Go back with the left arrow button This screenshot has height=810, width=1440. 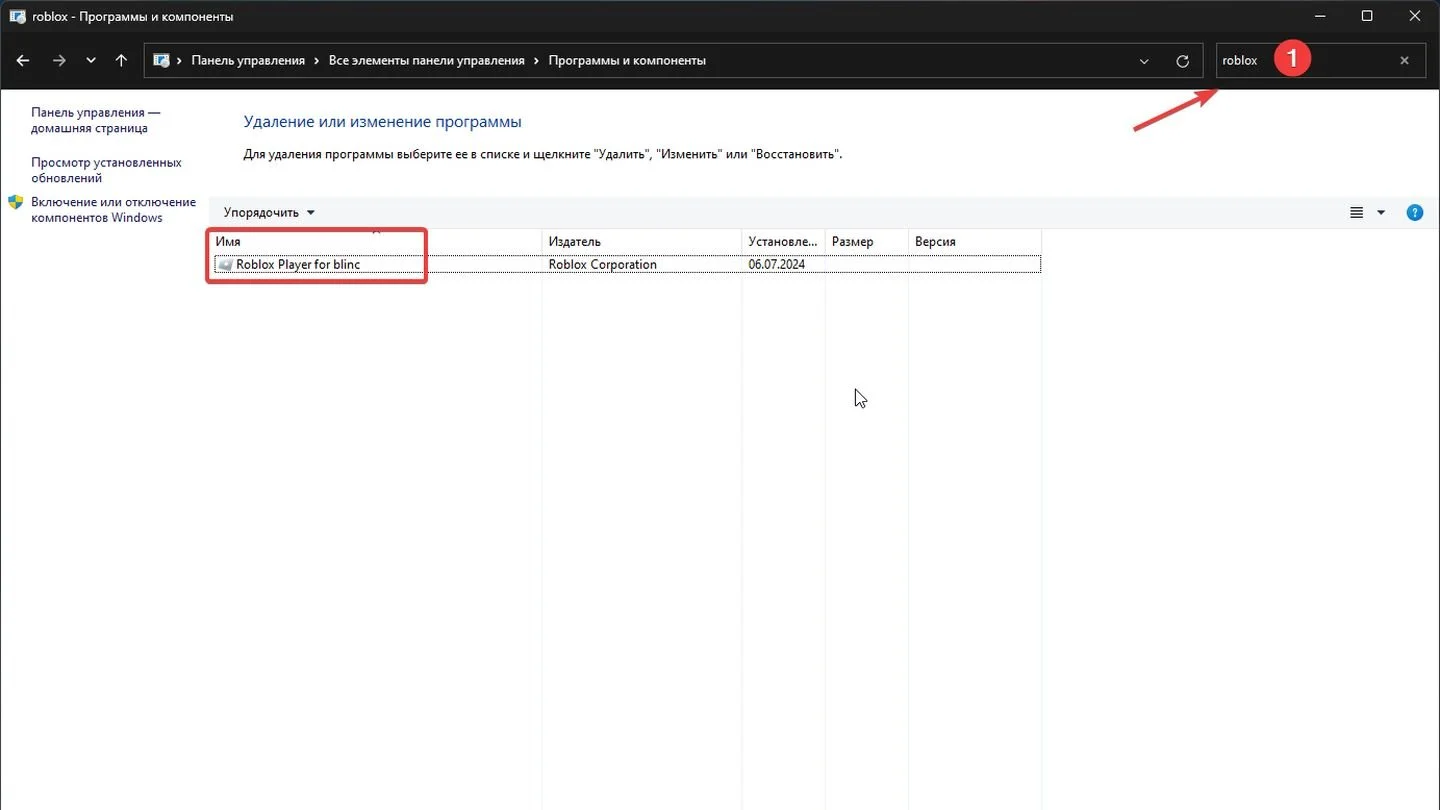[x=24, y=60]
